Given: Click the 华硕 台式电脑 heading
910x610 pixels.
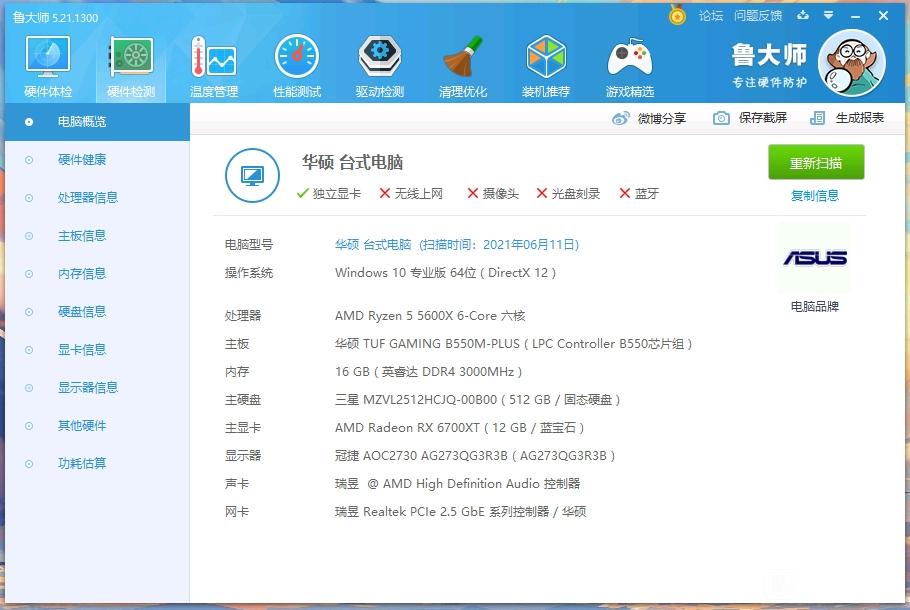Looking at the screenshot, I should [352, 163].
